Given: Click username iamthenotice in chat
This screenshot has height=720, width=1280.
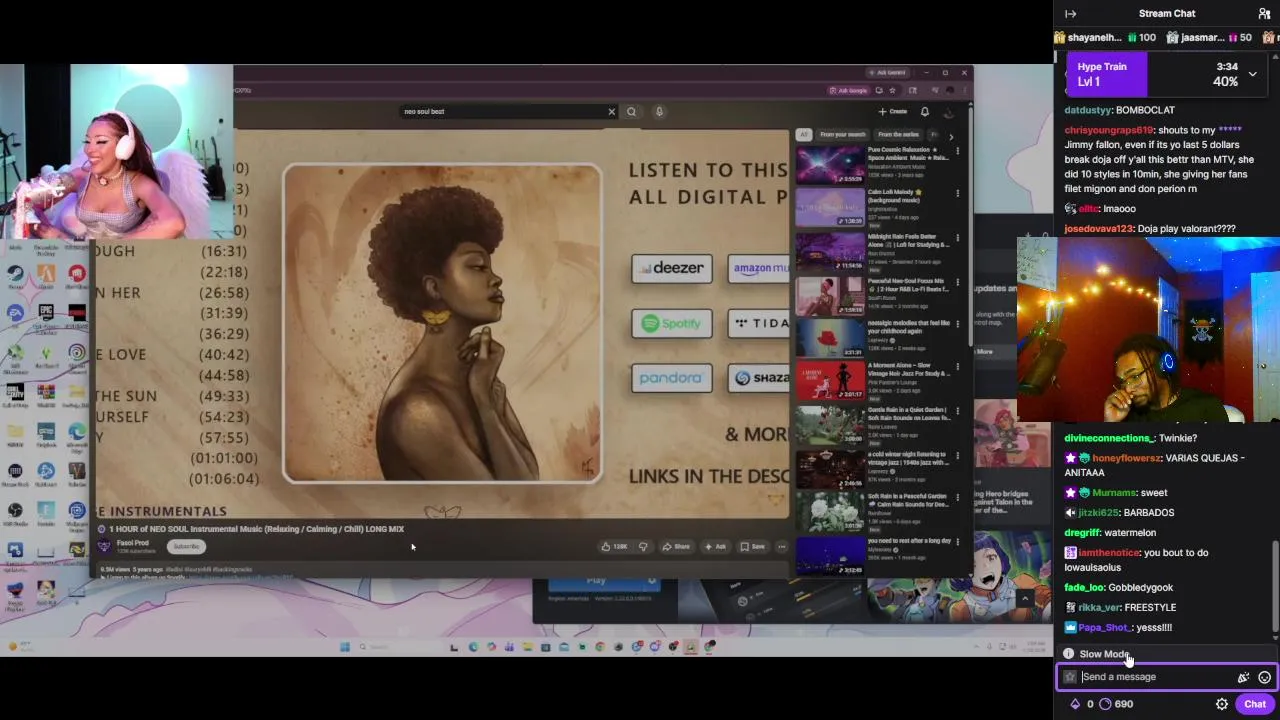Looking at the screenshot, I should 1107,553.
